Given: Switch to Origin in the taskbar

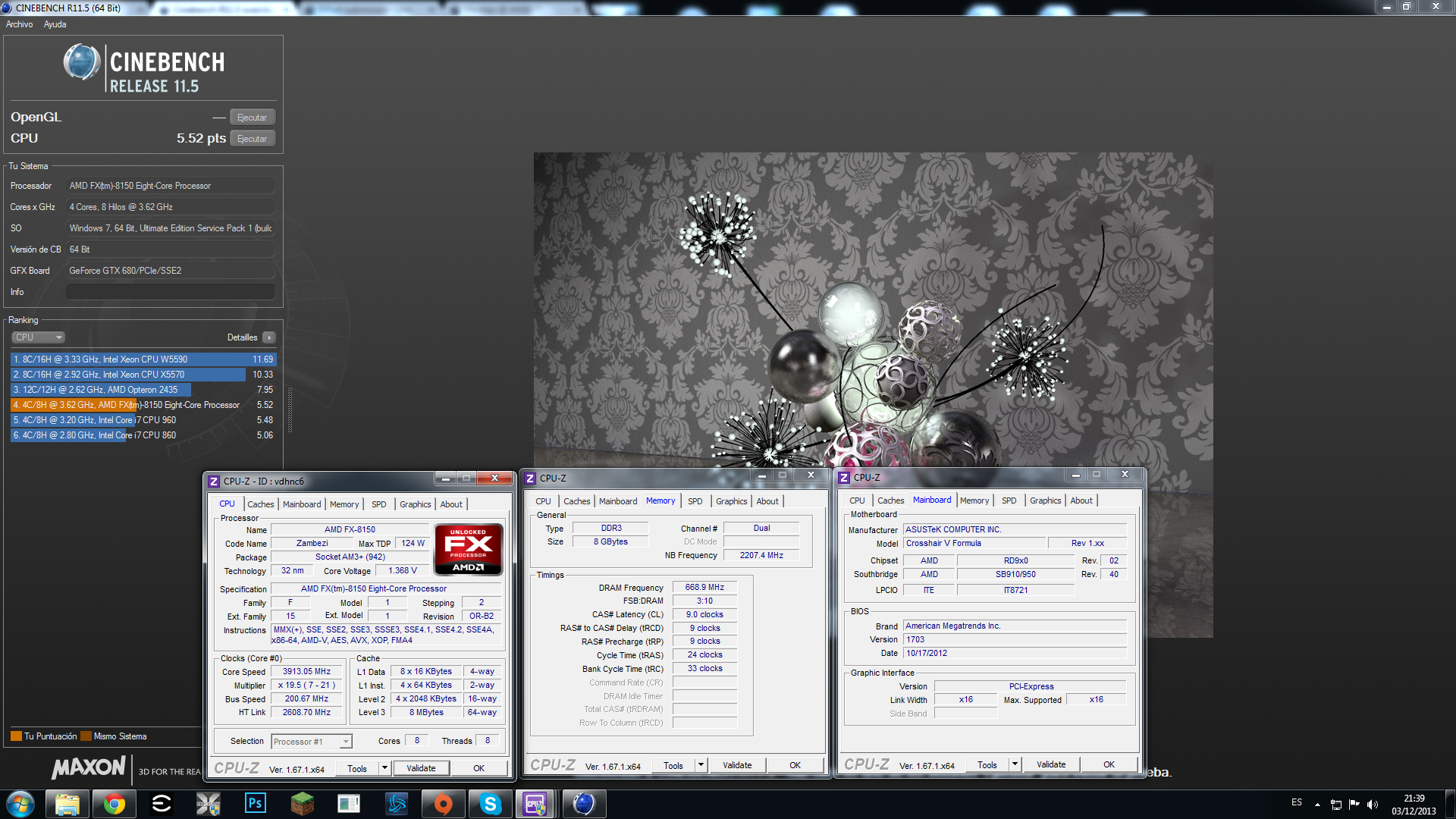Looking at the screenshot, I should click(444, 804).
